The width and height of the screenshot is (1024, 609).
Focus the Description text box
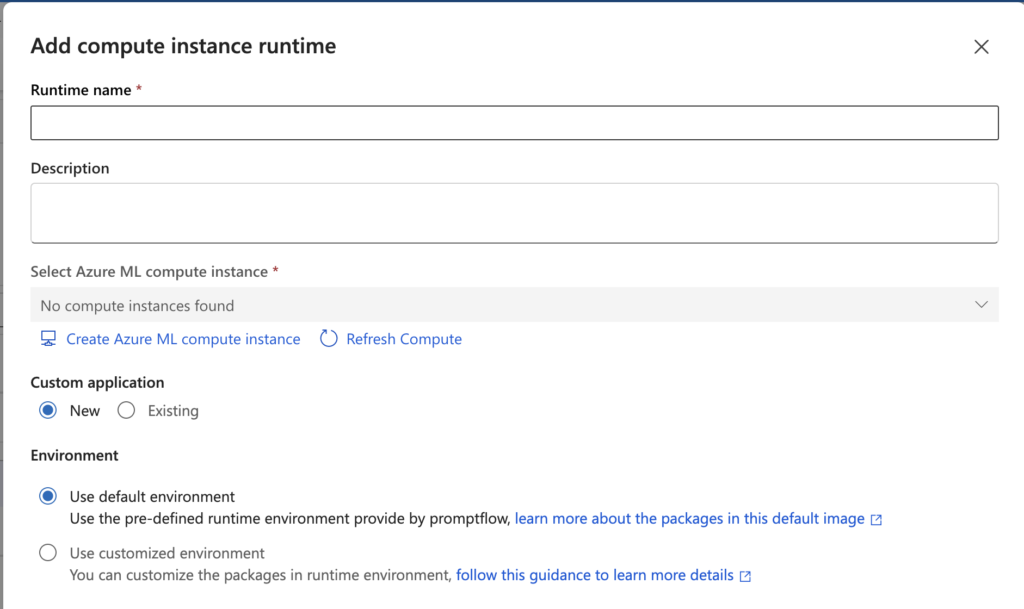point(514,212)
